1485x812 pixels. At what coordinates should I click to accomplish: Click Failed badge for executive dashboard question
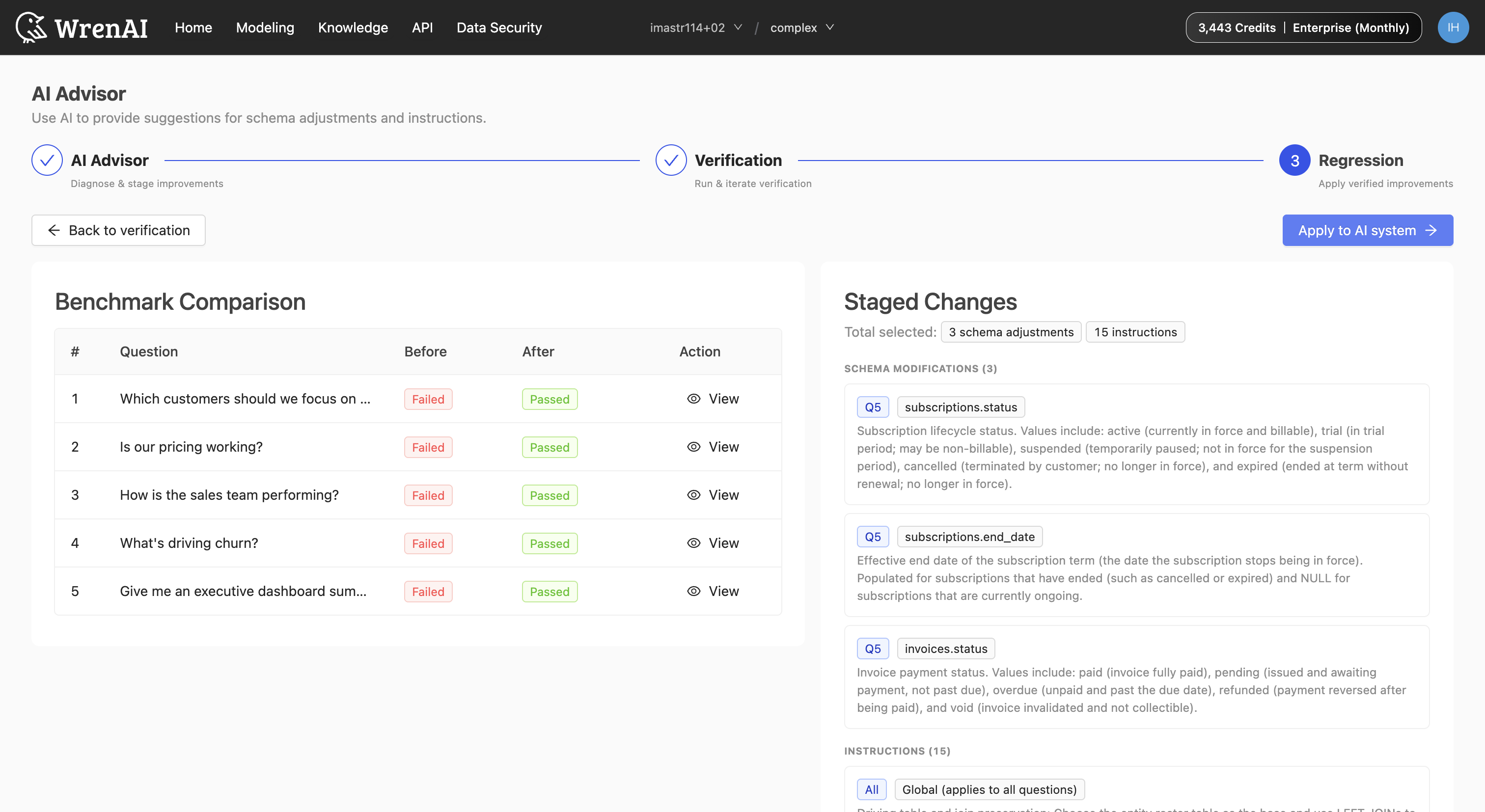coord(428,591)
